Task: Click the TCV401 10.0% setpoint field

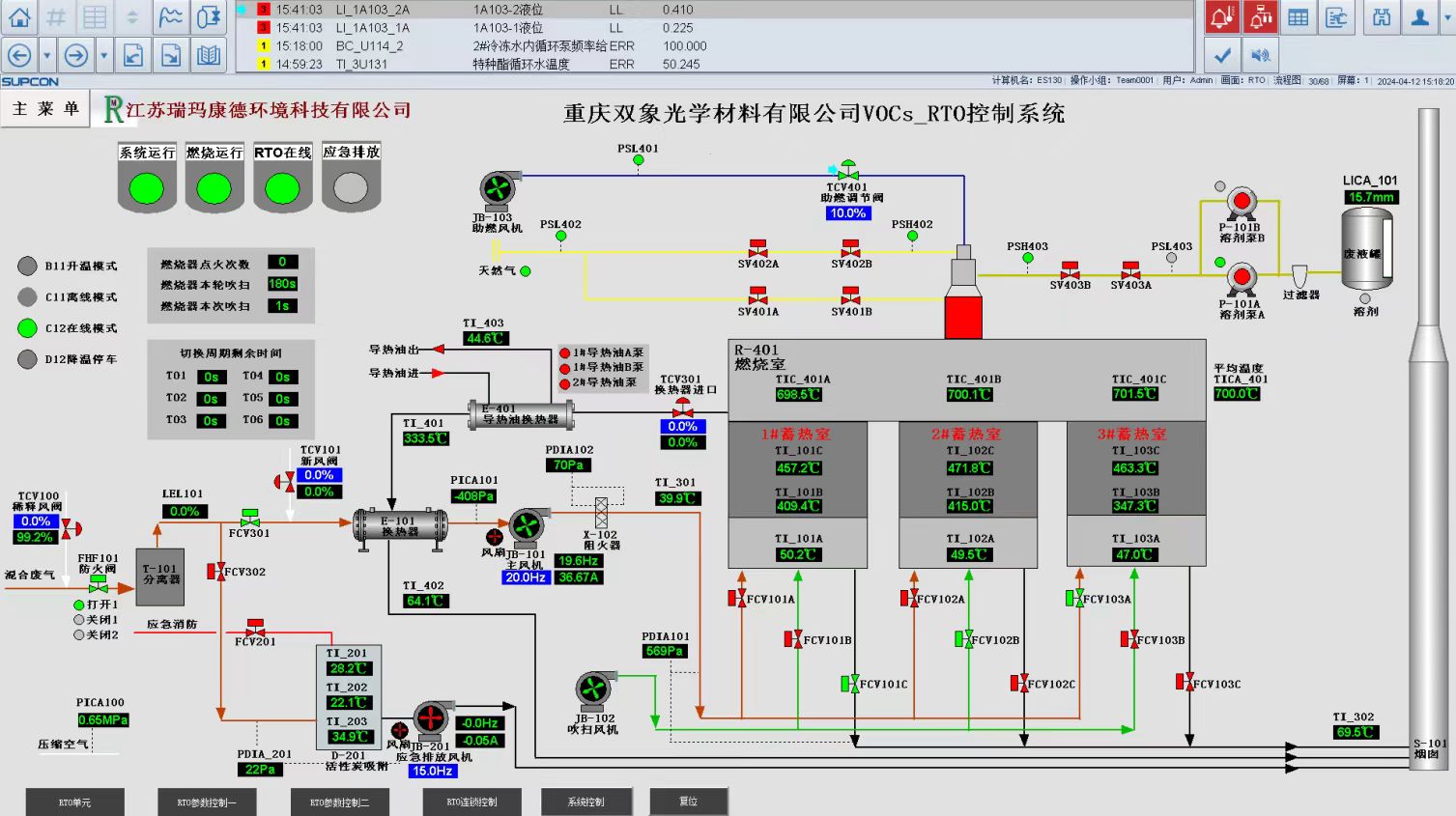Action: [x=848, y=213]
